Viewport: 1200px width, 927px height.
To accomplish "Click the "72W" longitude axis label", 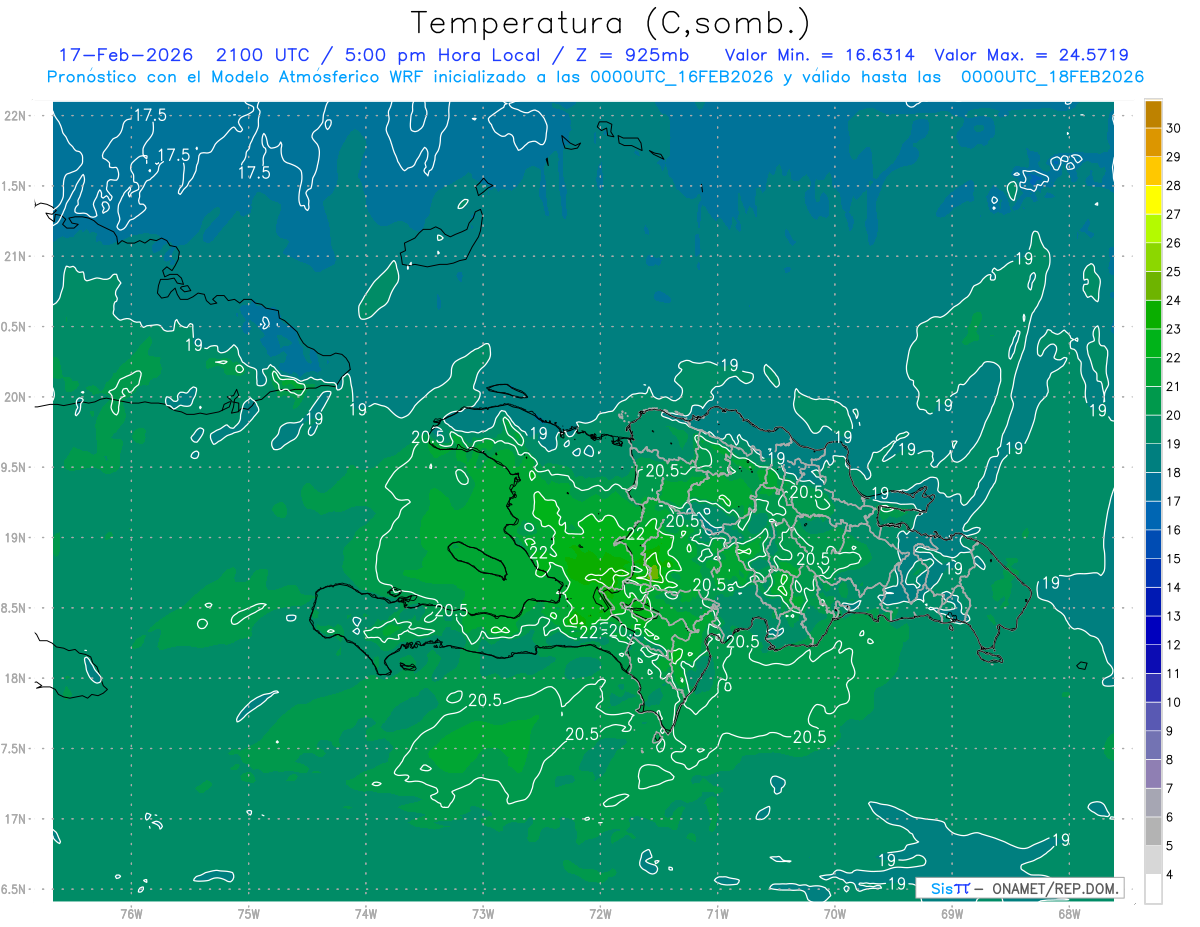I will pos(600,912).
